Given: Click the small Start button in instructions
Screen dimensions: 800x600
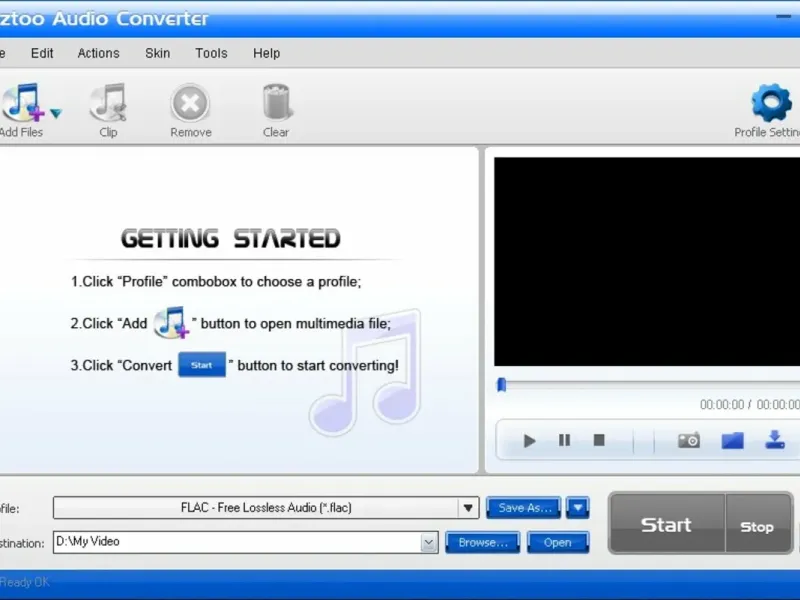Looking at the screenshot, I should click(202, 365).
